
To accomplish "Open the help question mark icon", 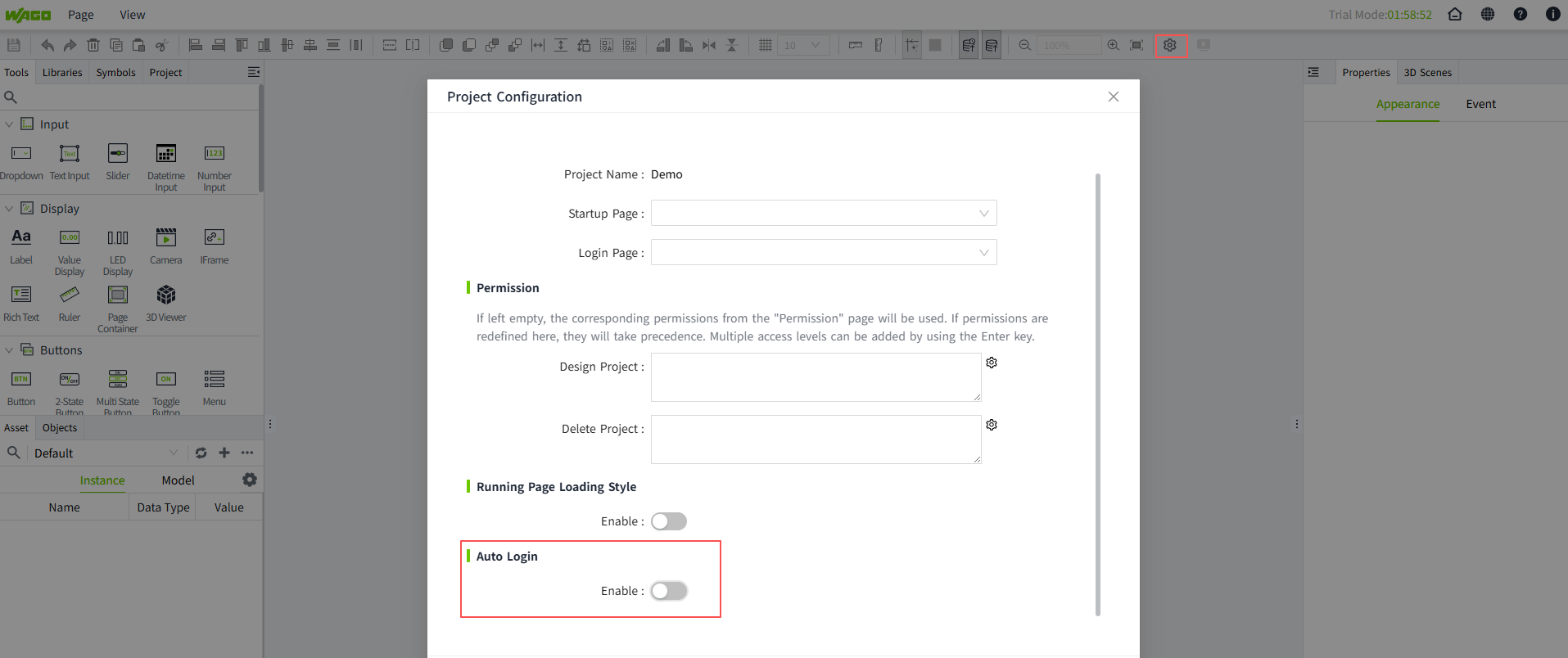I will [x=1520, y=14].
